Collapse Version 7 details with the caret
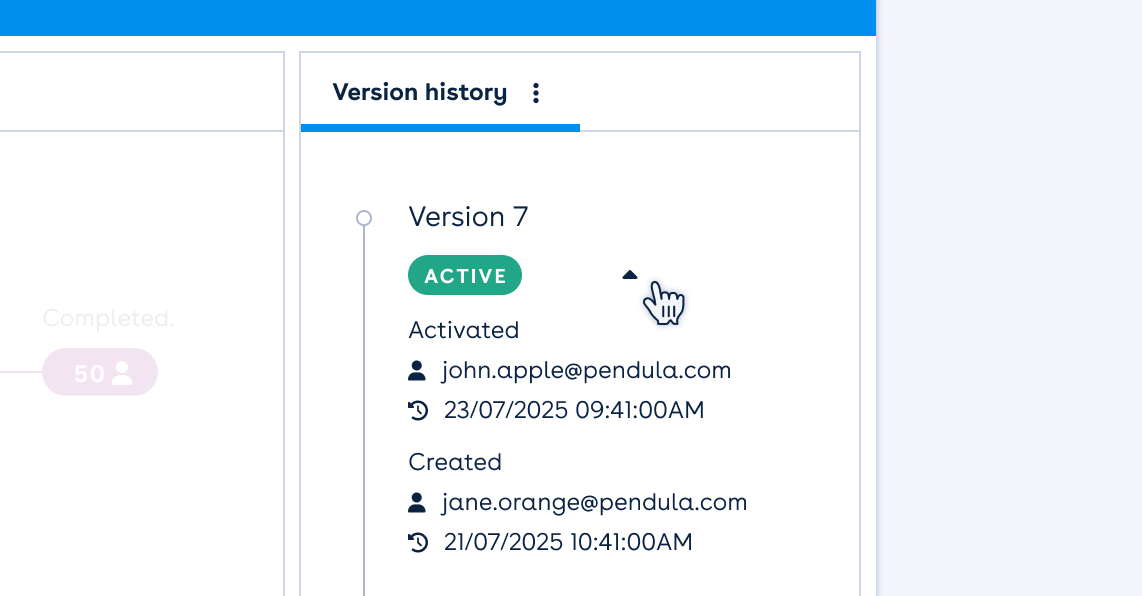Screen dimensions: 1142x596 629,275
